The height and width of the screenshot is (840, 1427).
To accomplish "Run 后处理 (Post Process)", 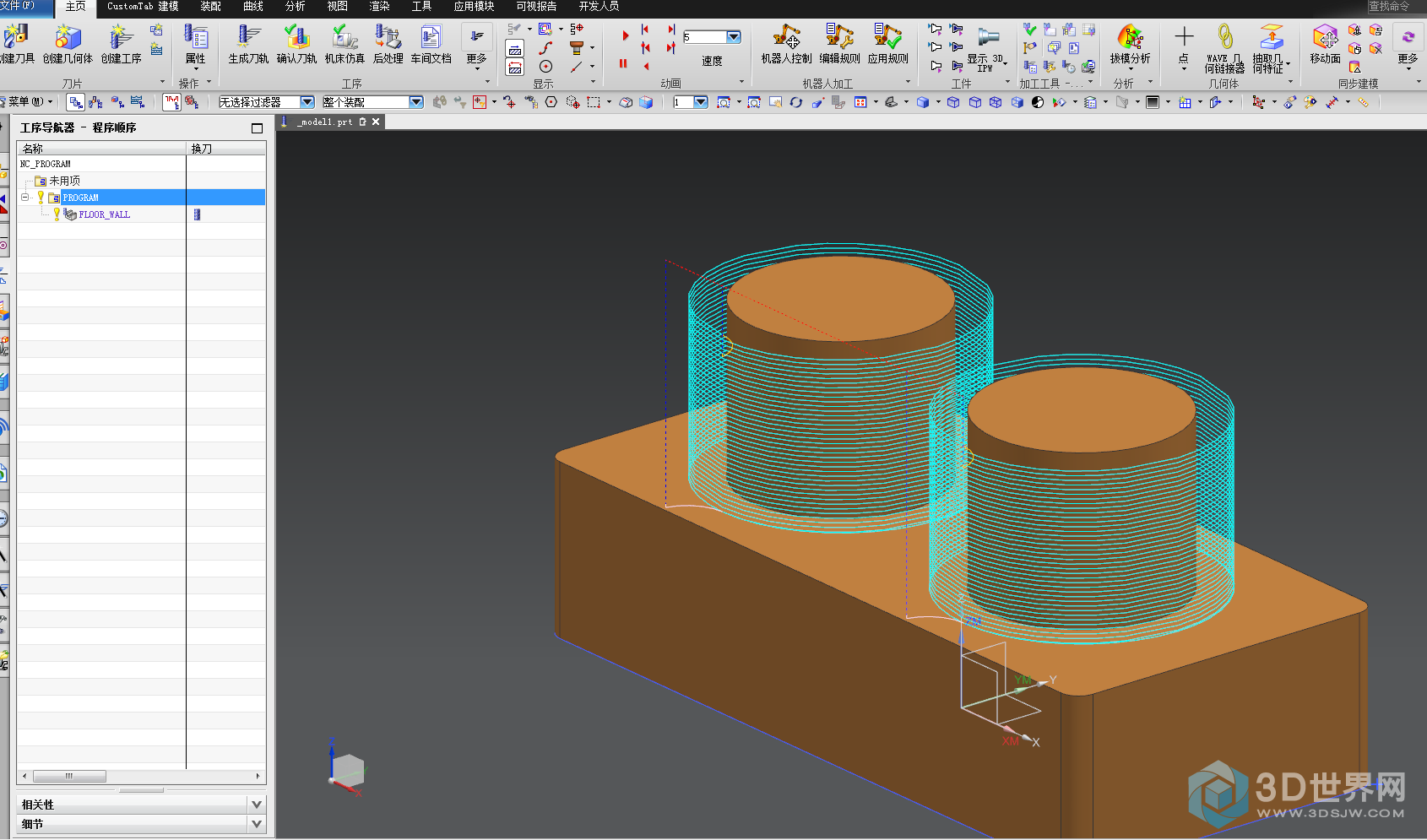I will (388, 44).
